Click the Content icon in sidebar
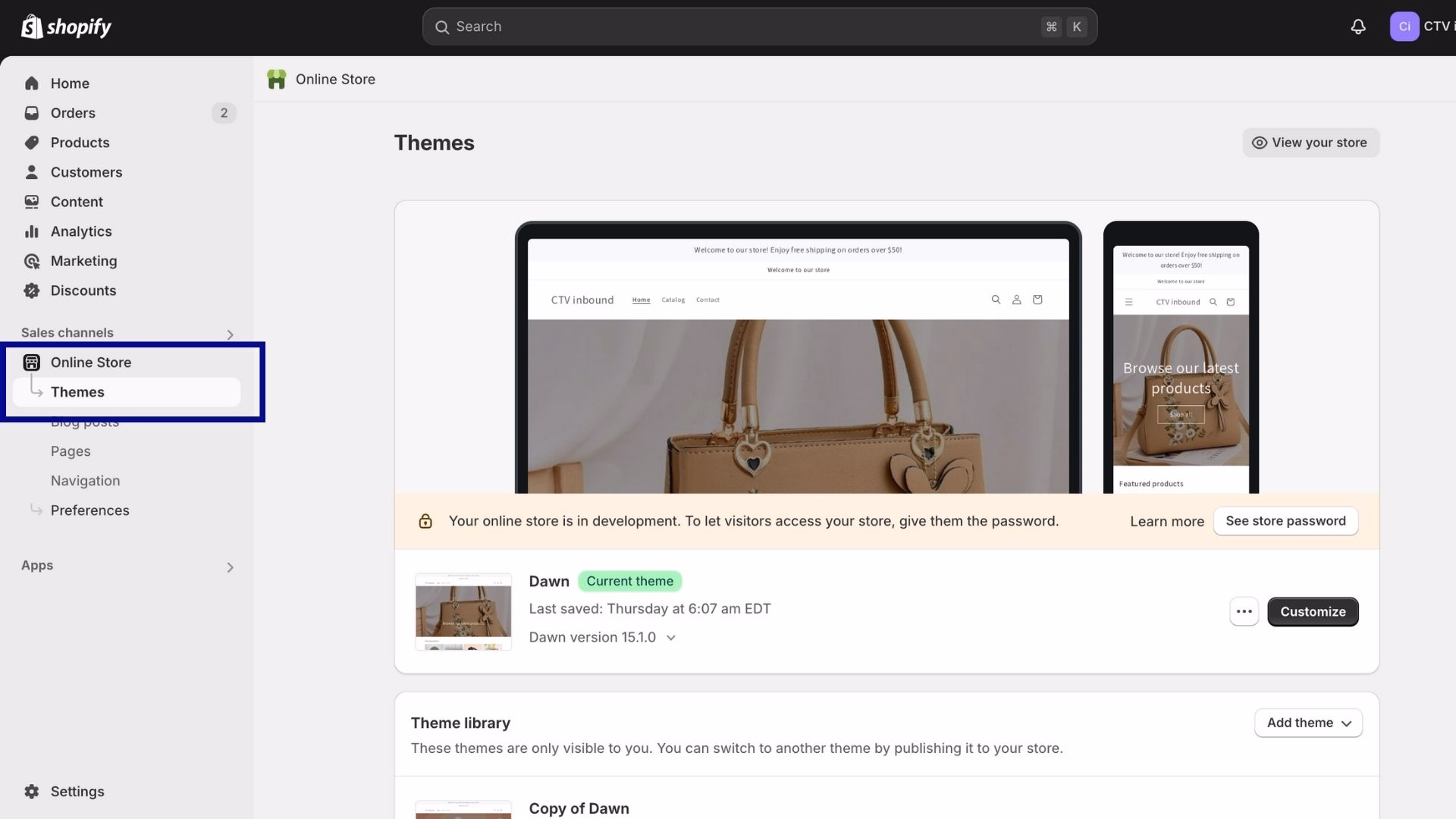The image size is (1456, 819). click(x=31, y=202)
